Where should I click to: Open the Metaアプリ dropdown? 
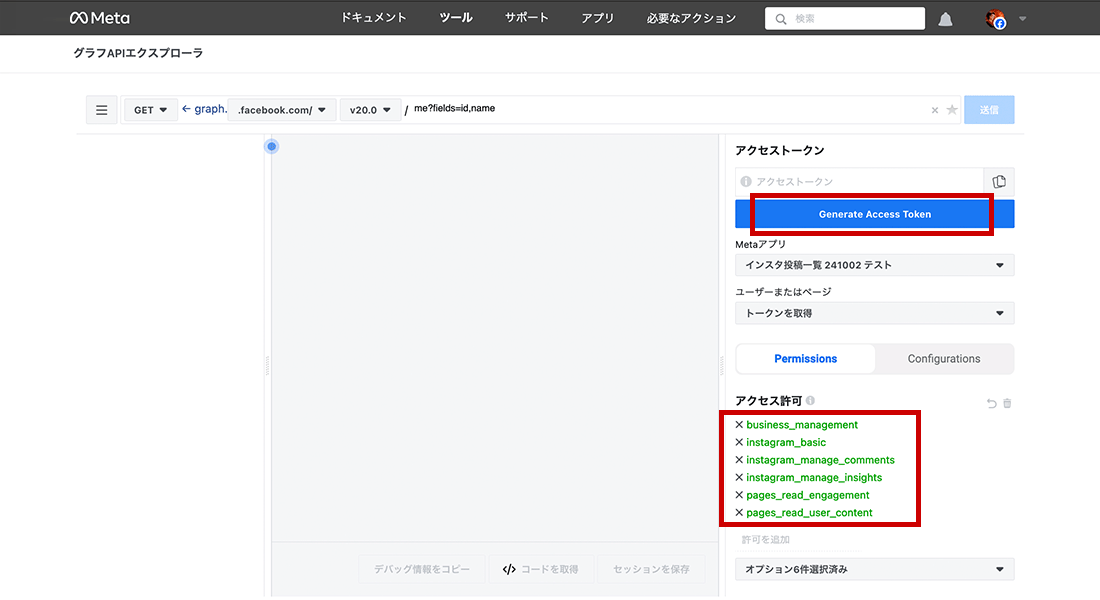(x=874, y=265)
